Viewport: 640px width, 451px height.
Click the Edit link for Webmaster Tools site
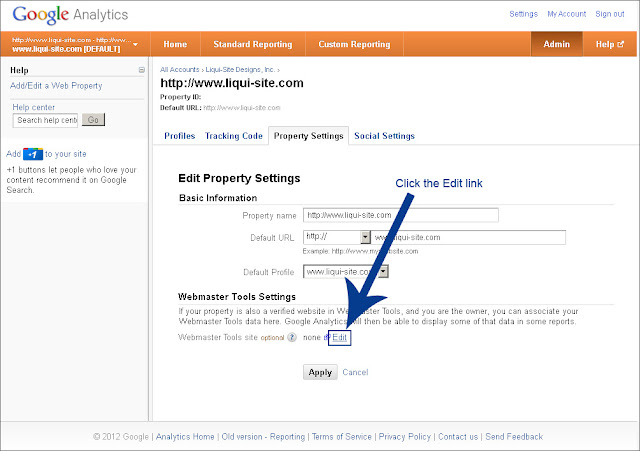pos(340,338)
